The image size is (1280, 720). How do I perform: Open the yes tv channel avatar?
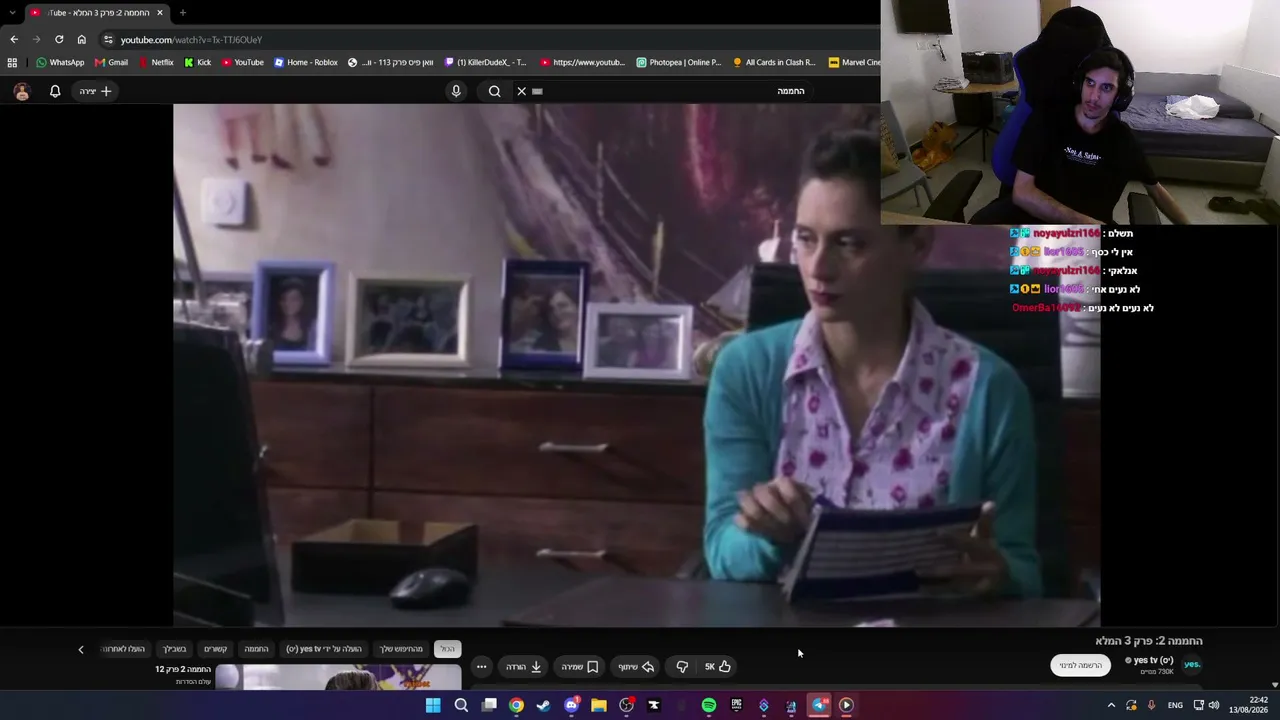[1192, 664]
